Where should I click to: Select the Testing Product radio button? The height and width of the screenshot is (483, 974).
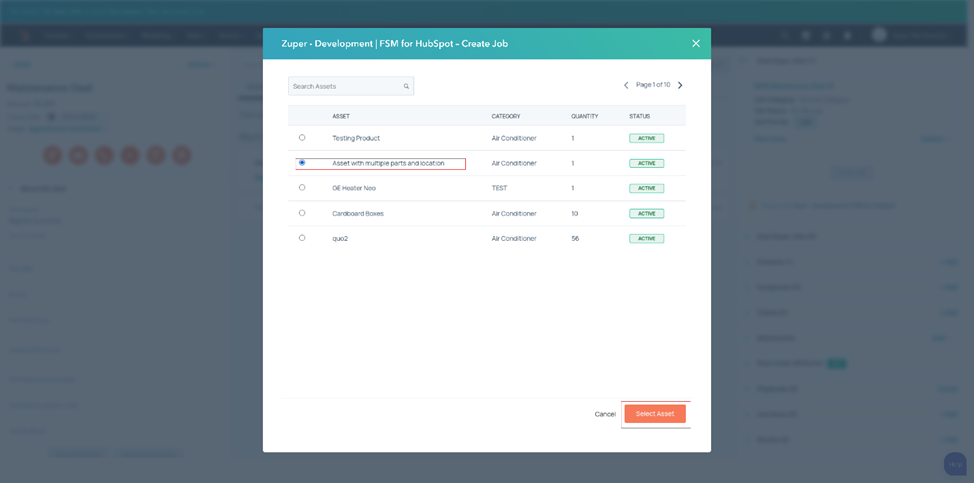click(302, 137)
